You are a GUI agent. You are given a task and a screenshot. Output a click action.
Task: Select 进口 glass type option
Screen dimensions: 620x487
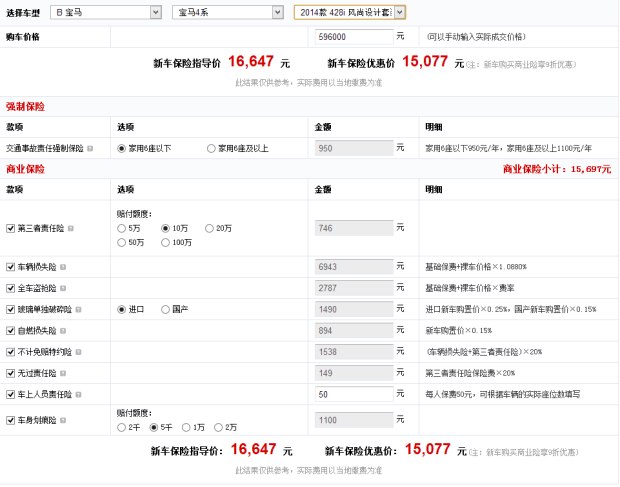pos(121,310)
